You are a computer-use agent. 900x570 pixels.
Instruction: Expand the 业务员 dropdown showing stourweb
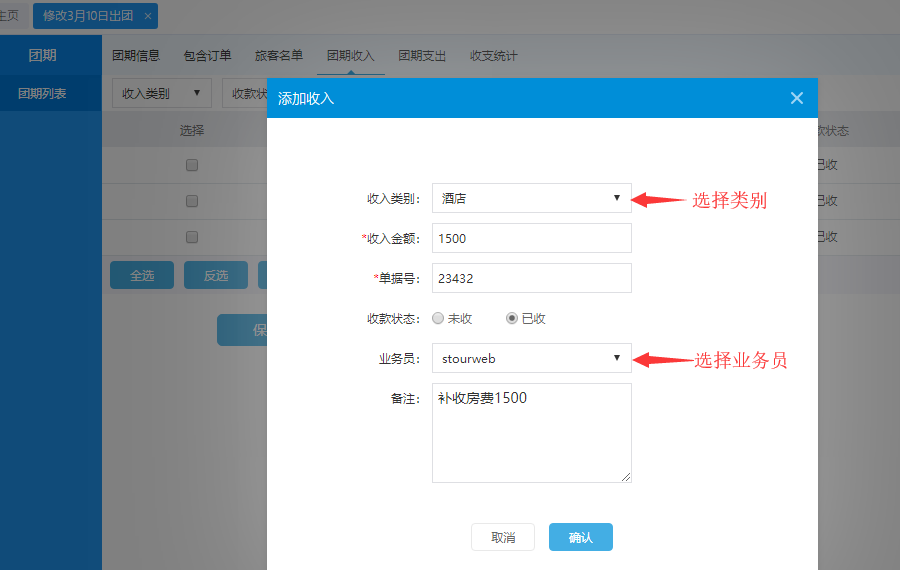tap(531, 358)
